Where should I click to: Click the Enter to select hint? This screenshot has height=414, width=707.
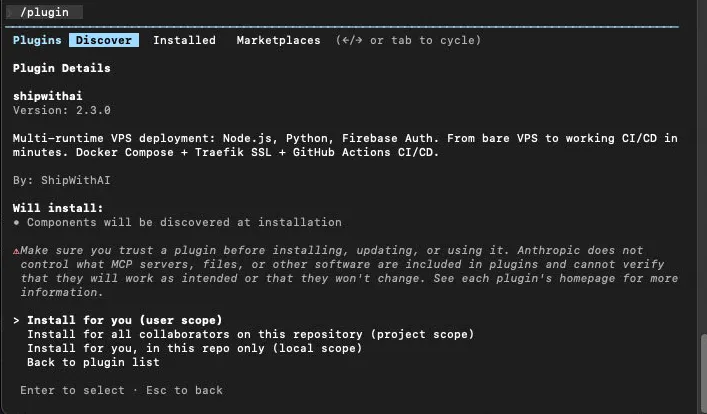point(72,390)
